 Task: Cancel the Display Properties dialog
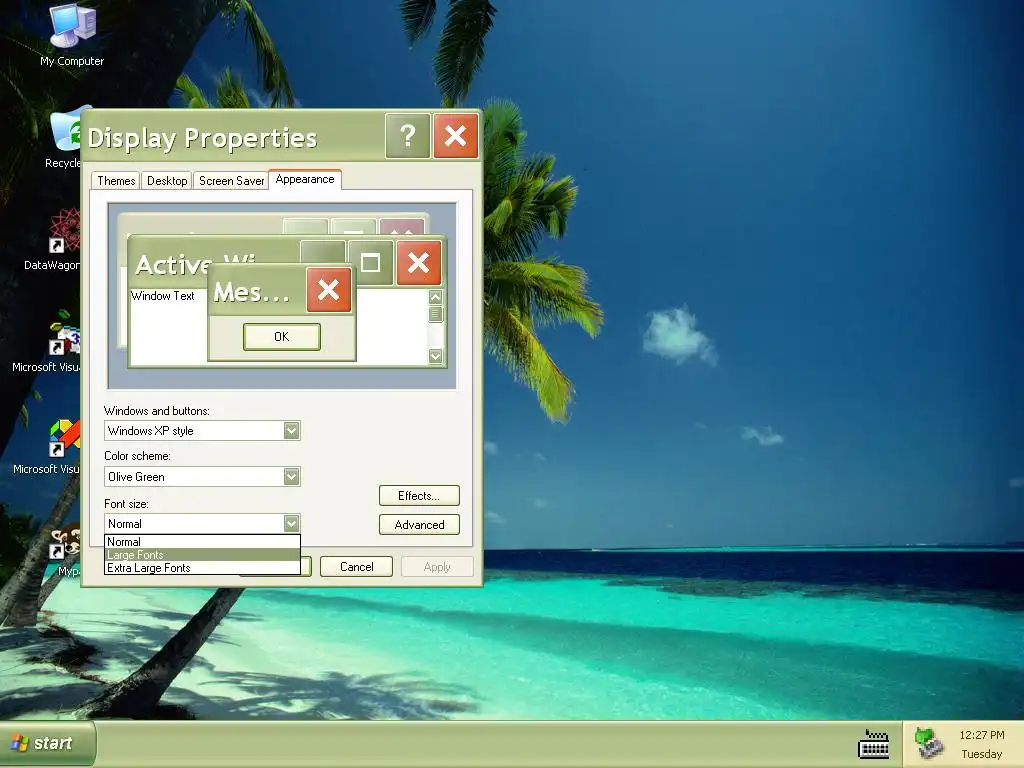pos(357,566)
